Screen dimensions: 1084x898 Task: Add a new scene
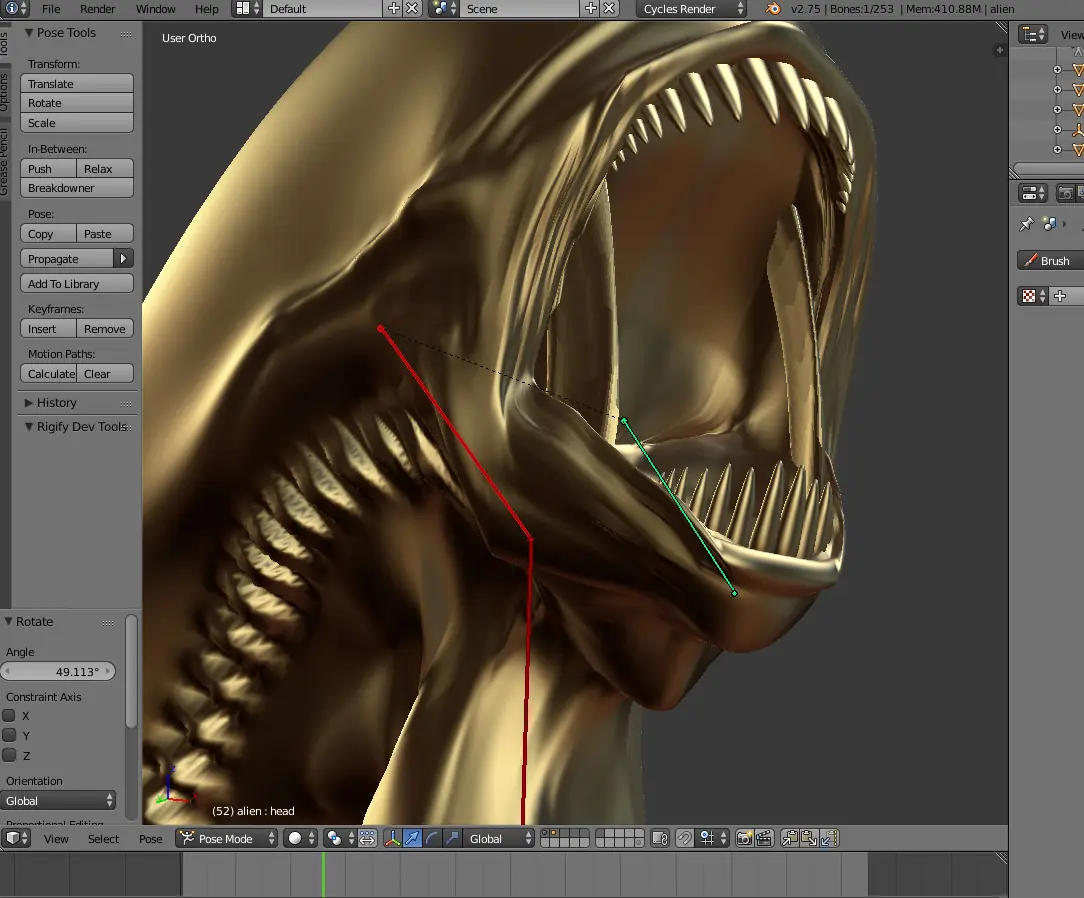pos(591,9)
